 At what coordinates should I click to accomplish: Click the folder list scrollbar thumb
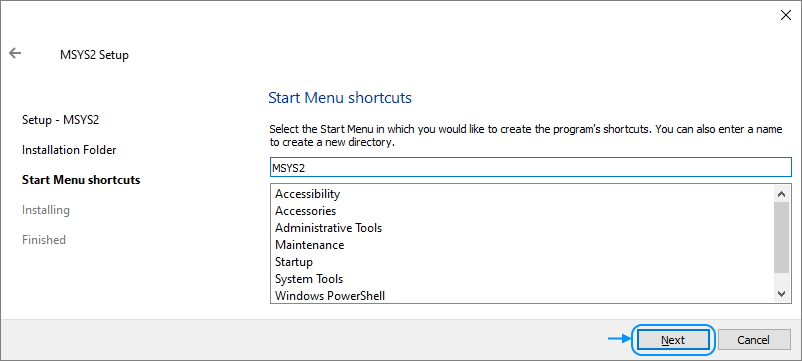[x=781, y=238]
